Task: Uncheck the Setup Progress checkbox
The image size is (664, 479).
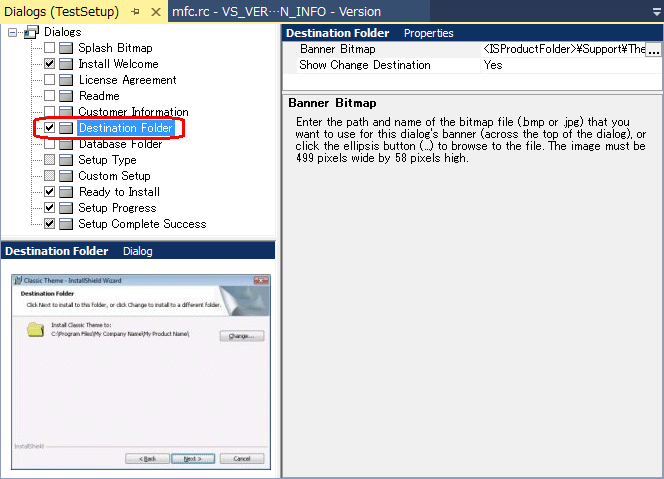Action: 49,208
